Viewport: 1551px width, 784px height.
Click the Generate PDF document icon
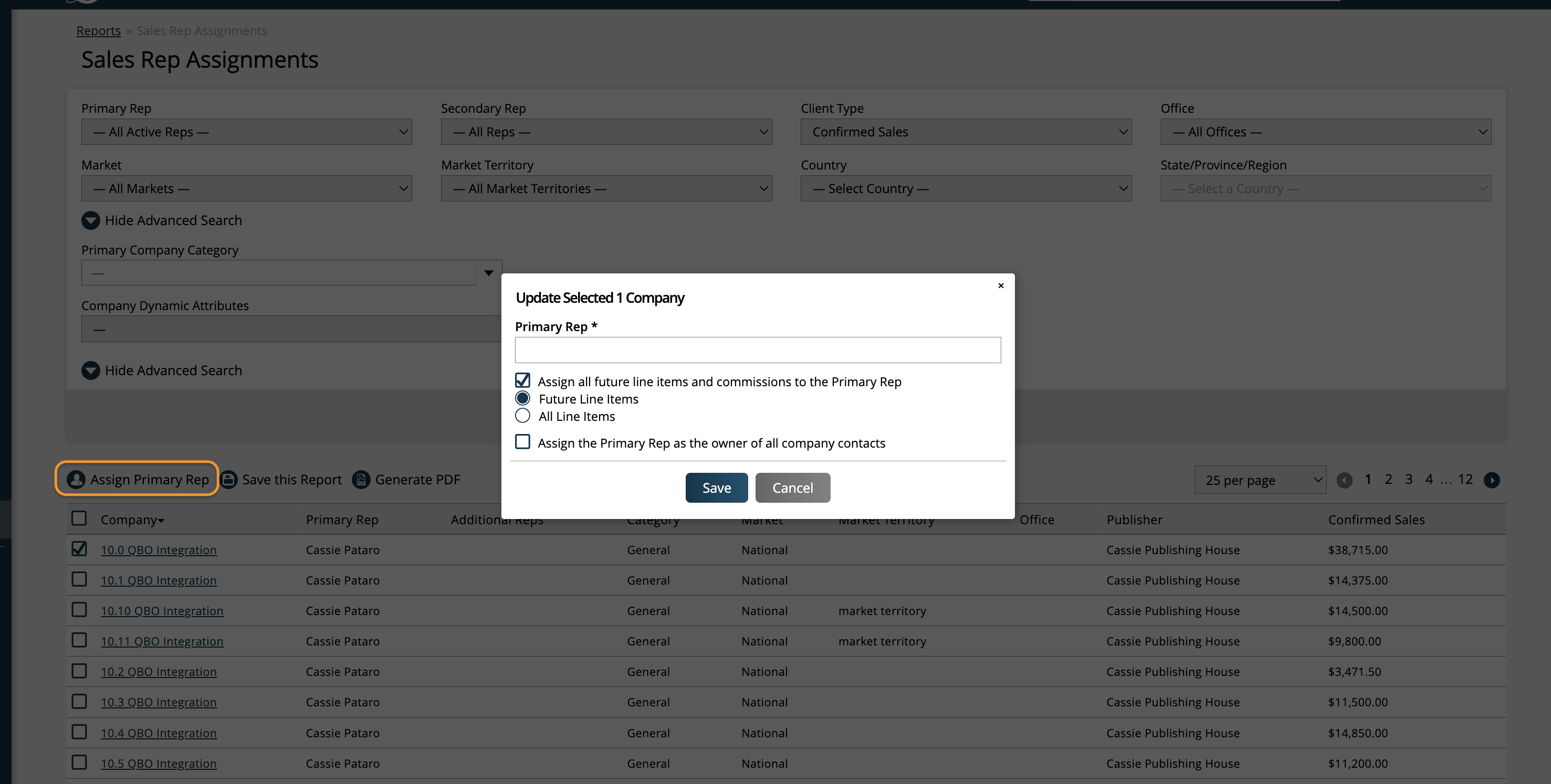[x=361, y=479]
